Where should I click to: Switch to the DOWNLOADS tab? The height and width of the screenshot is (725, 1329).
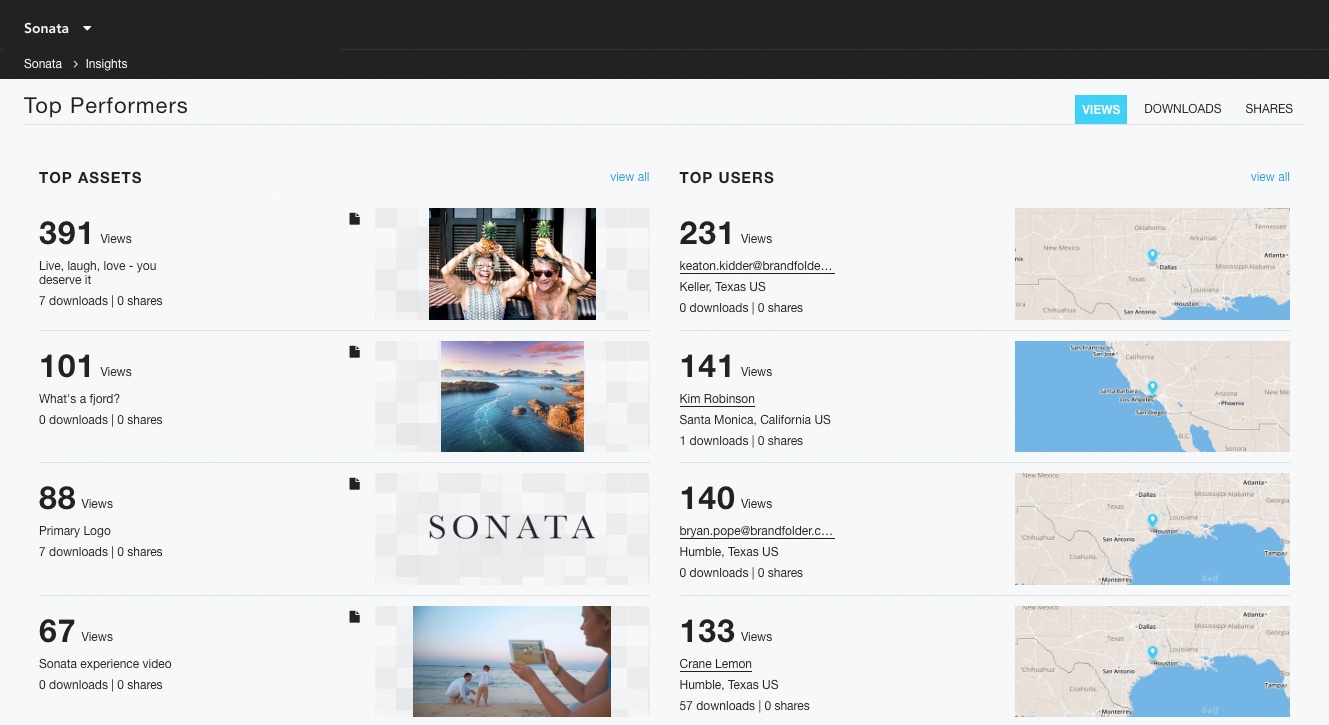[1183, 109]
